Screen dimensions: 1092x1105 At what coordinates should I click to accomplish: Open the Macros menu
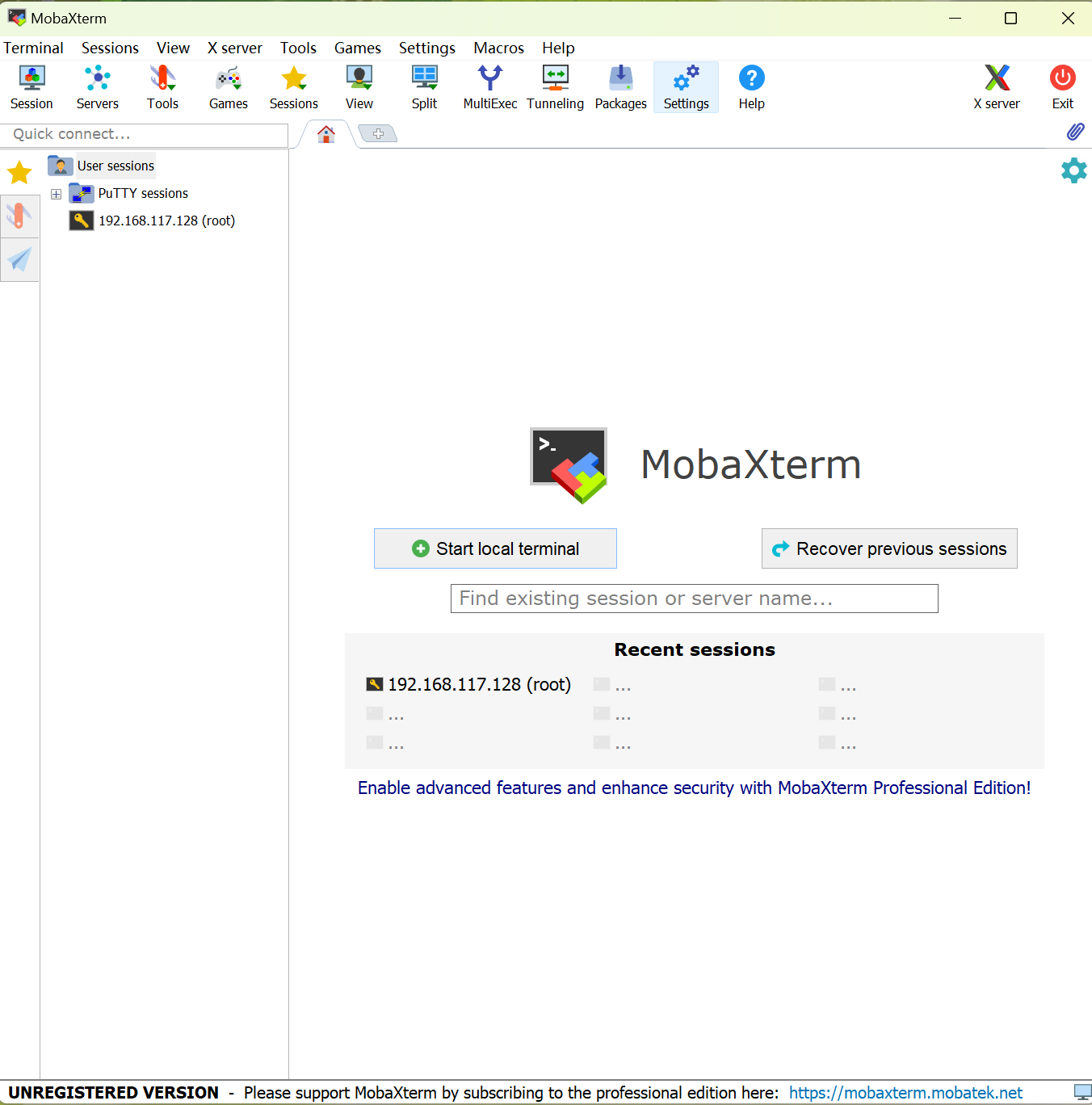coord(499,48)
